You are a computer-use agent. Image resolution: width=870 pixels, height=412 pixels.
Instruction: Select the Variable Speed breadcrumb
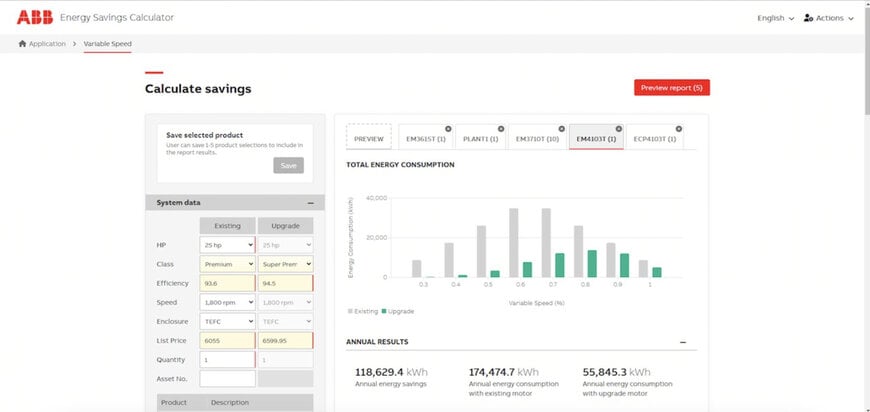point(108,44)
